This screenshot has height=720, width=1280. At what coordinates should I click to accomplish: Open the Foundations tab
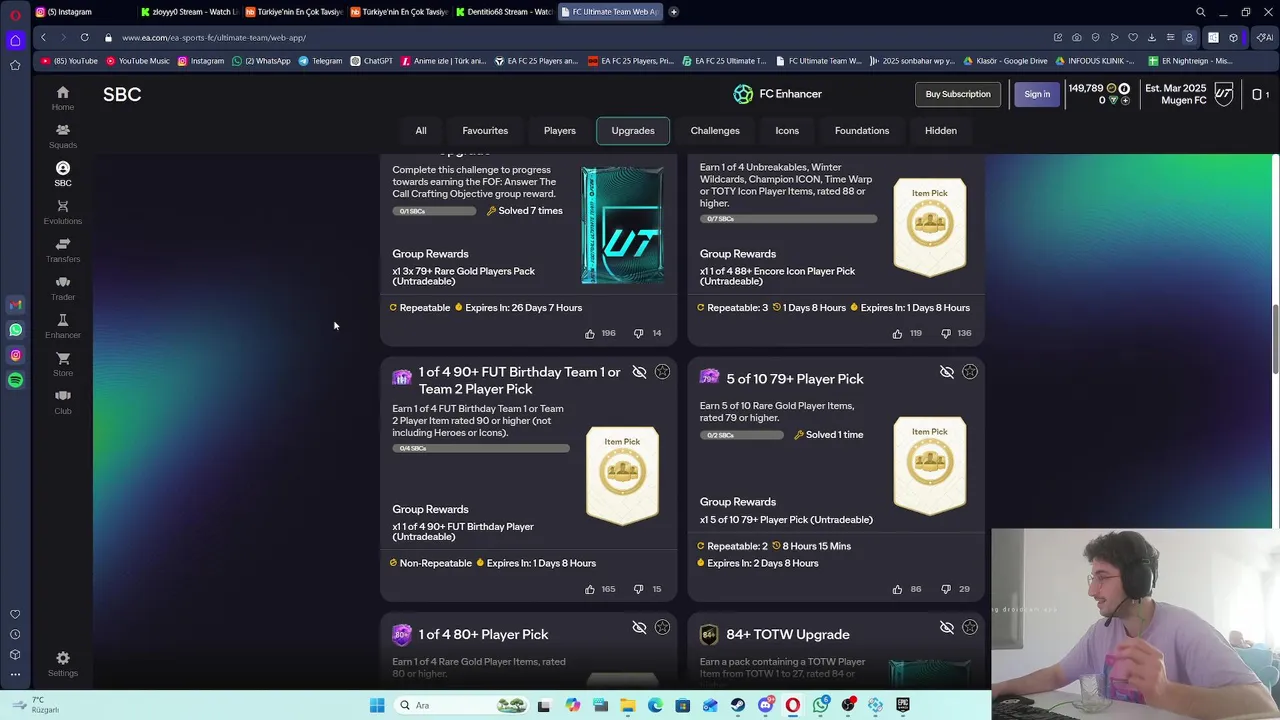(x=862, y=131)
